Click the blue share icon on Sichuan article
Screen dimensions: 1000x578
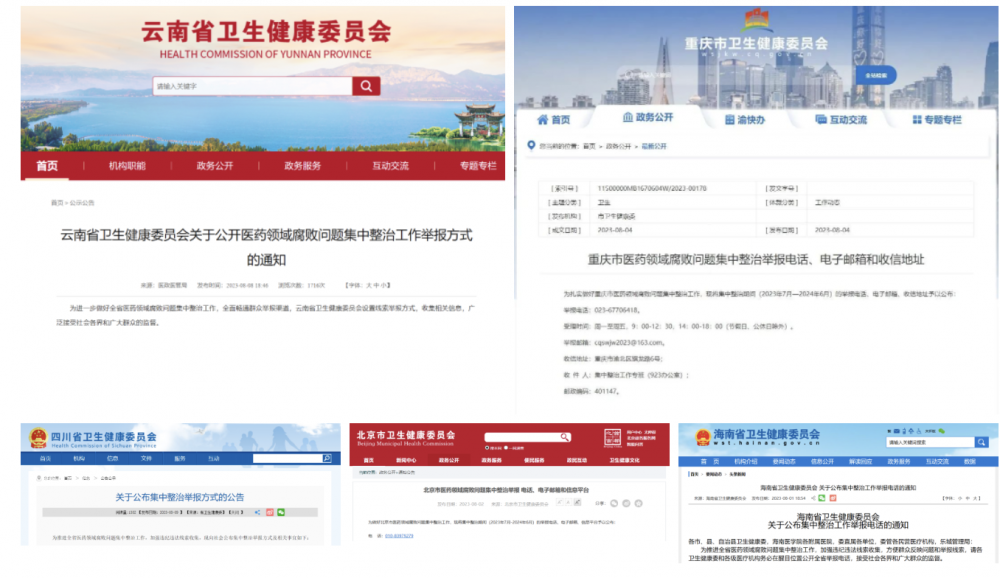click(258, 512)
